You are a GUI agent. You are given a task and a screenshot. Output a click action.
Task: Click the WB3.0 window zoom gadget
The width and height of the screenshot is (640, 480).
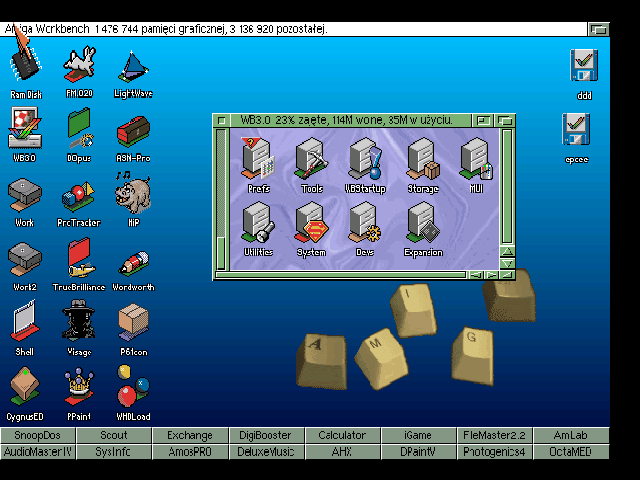(x=483, y=120)
